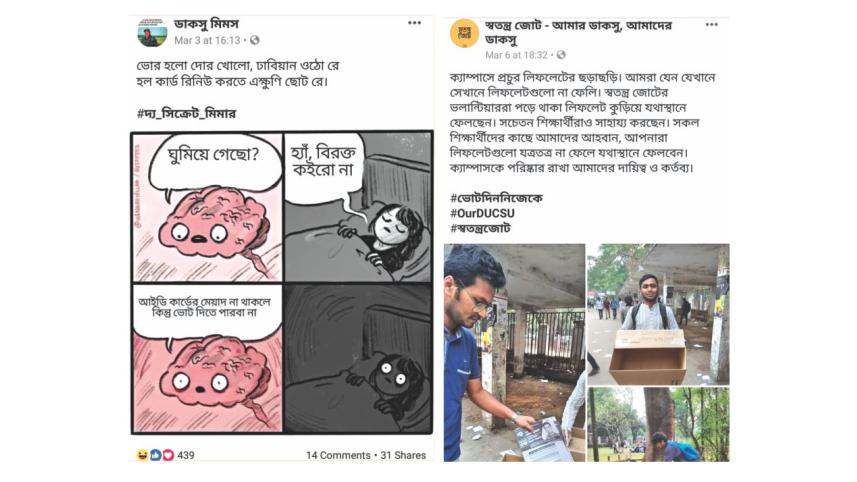
Task: Click the globe privacy icon beside Mar 3 timestamp
Action: (255, 40)
